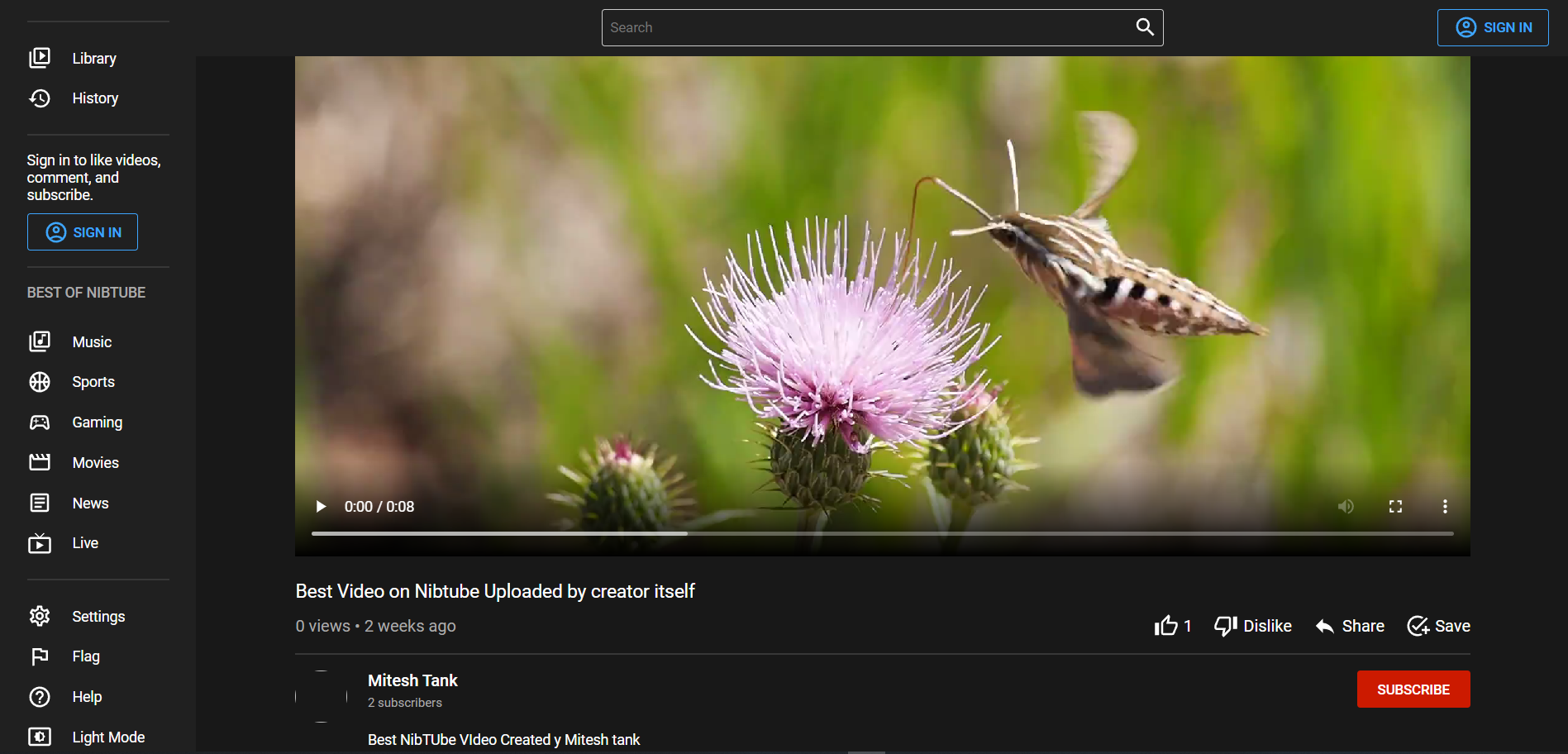
Task: Click the Live TV icon
Action: [40, 543]
